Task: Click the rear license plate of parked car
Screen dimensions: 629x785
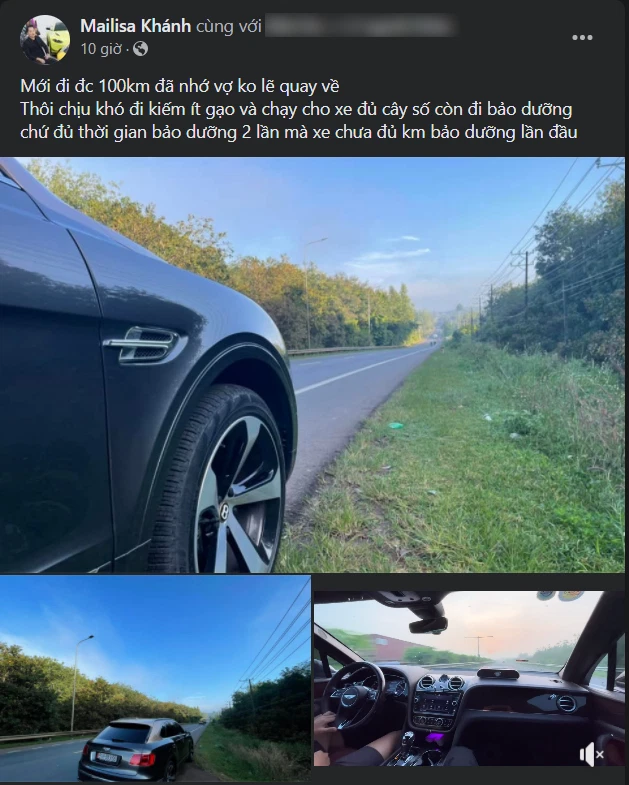Action: 105,757
